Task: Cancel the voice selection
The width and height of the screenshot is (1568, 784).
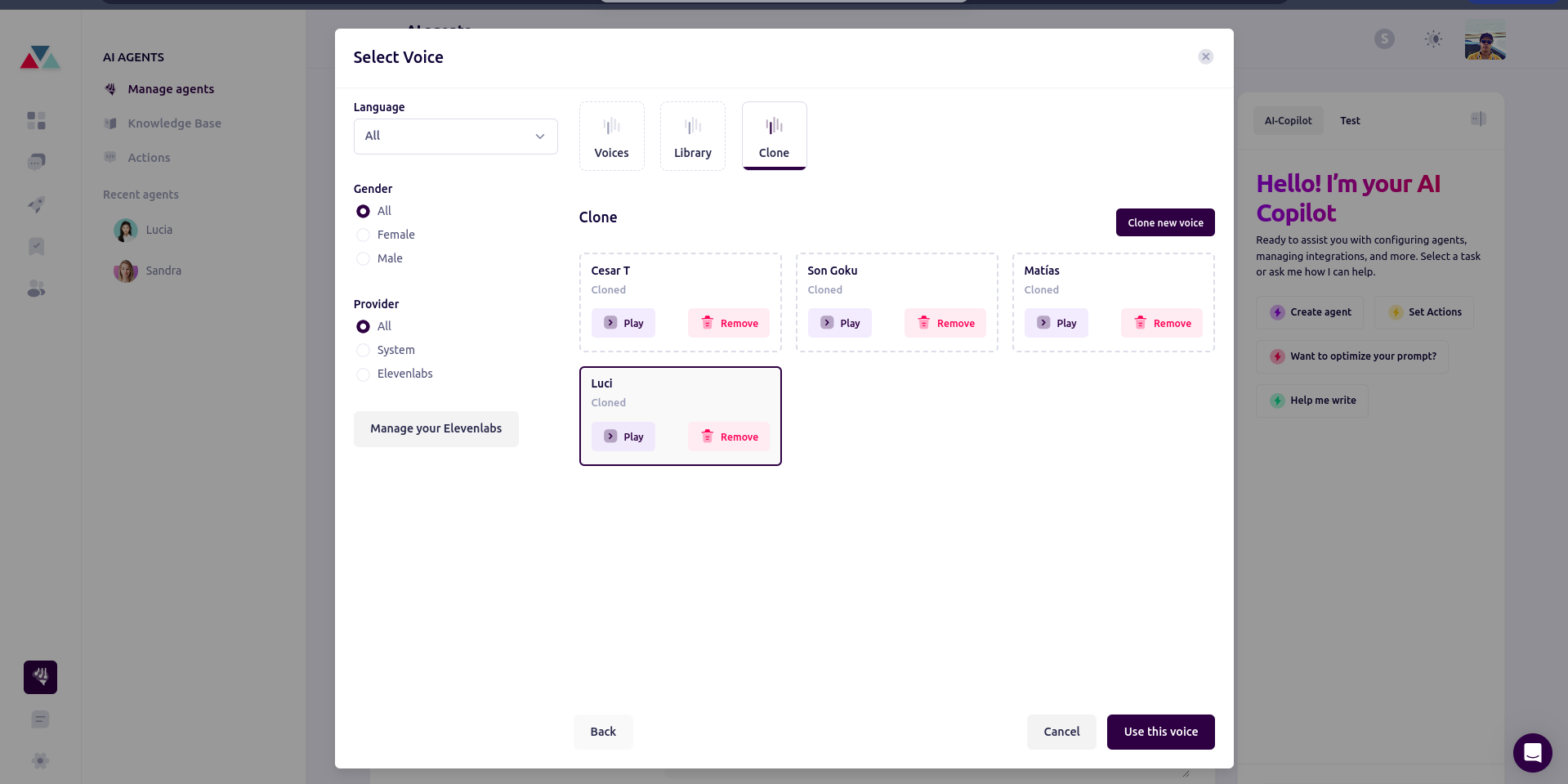Action: click(x=1061, y=732)
